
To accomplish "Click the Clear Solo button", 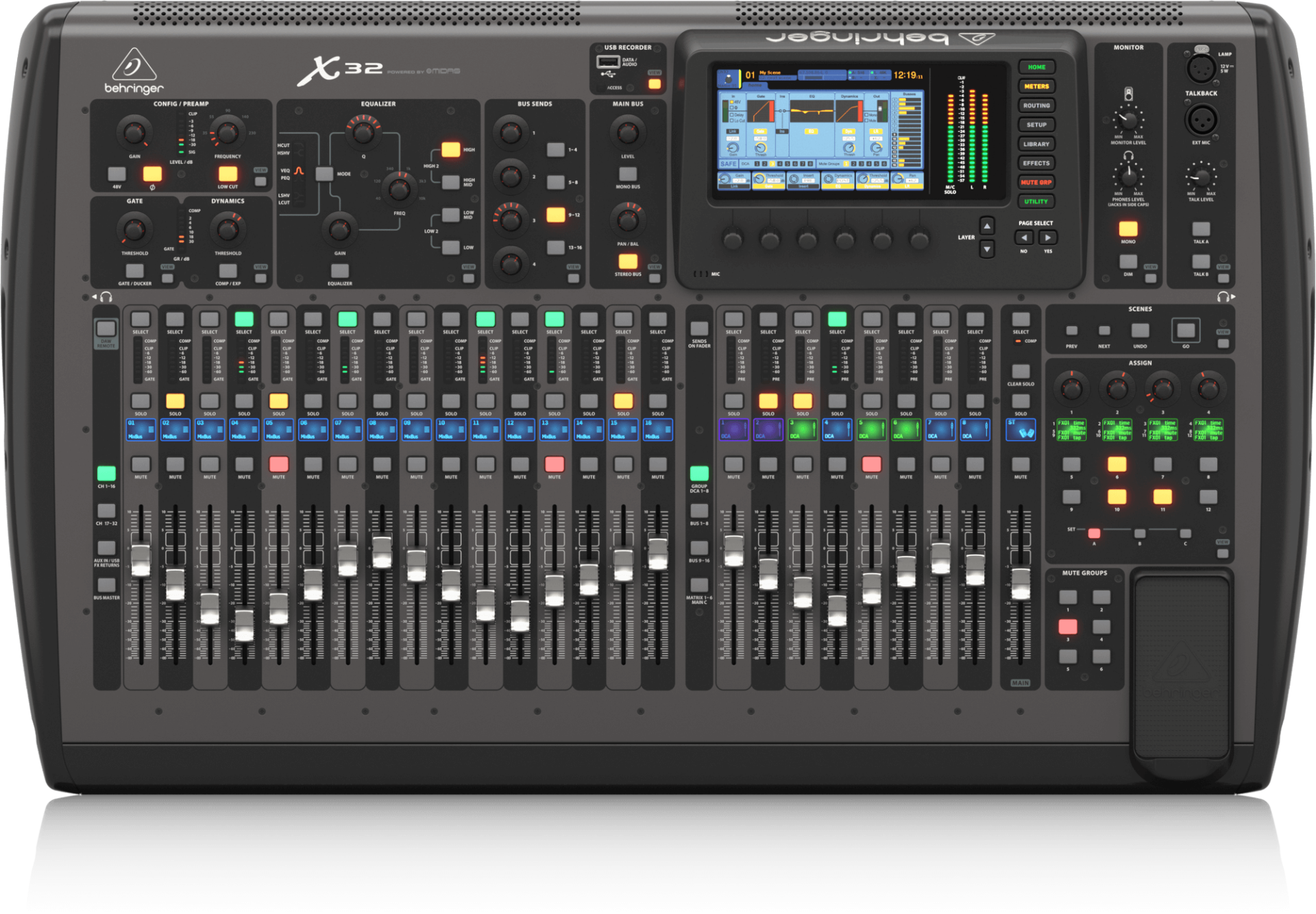I will (x=1021, y=372).
